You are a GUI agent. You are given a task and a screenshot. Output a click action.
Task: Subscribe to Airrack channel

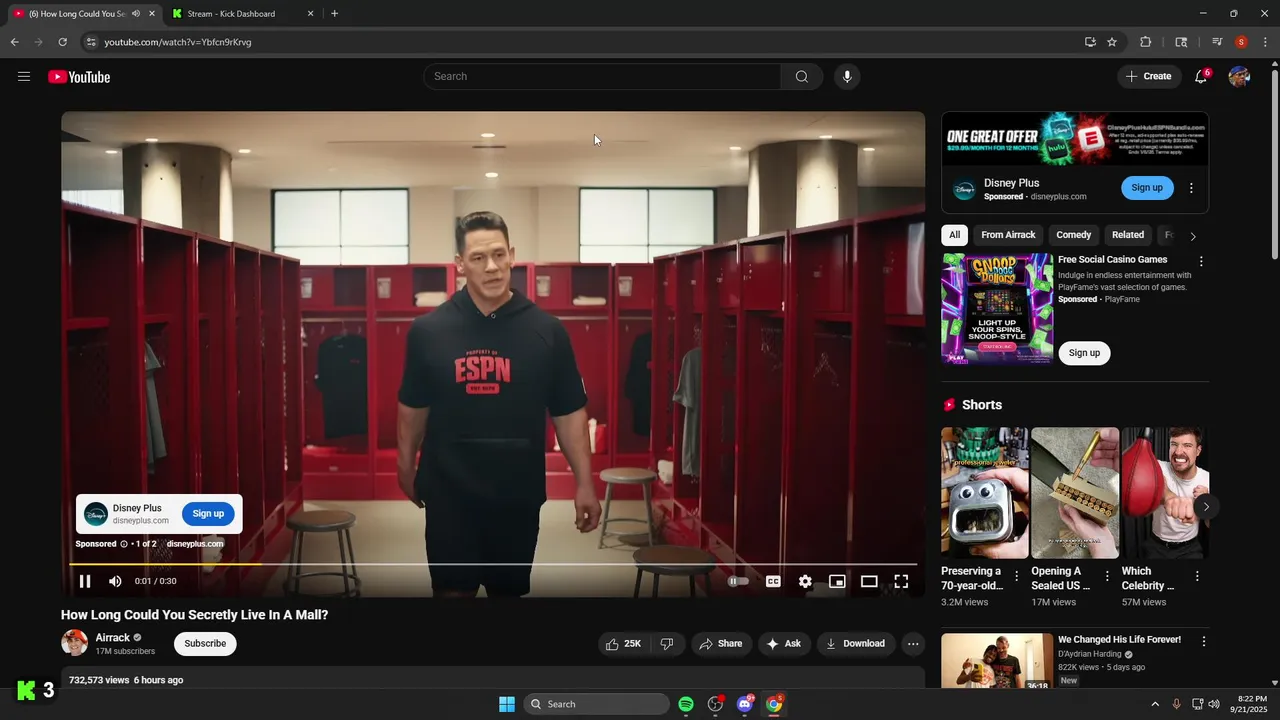click(x=205, y=644)
